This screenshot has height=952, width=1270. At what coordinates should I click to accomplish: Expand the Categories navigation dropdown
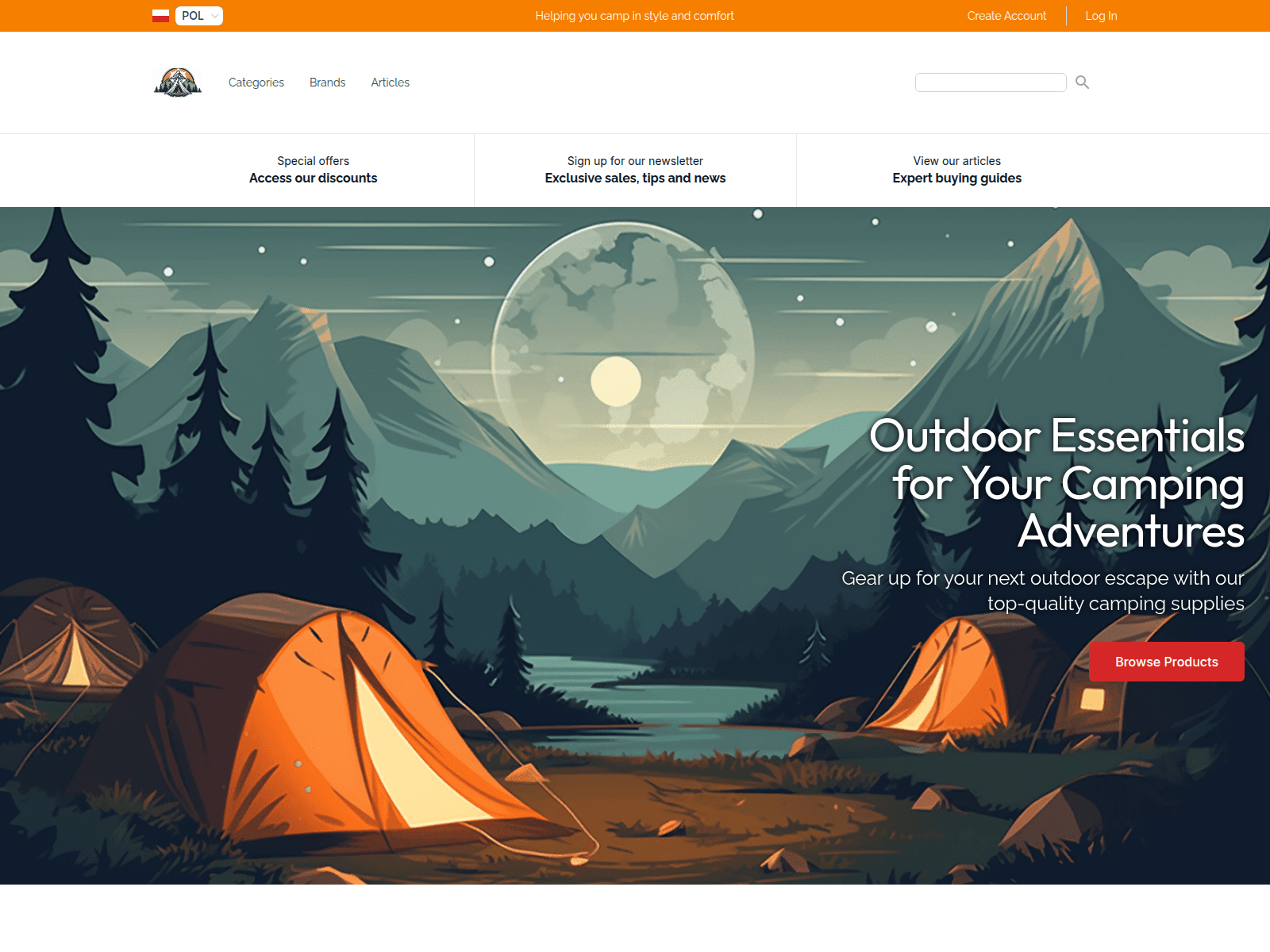point(256,83)
